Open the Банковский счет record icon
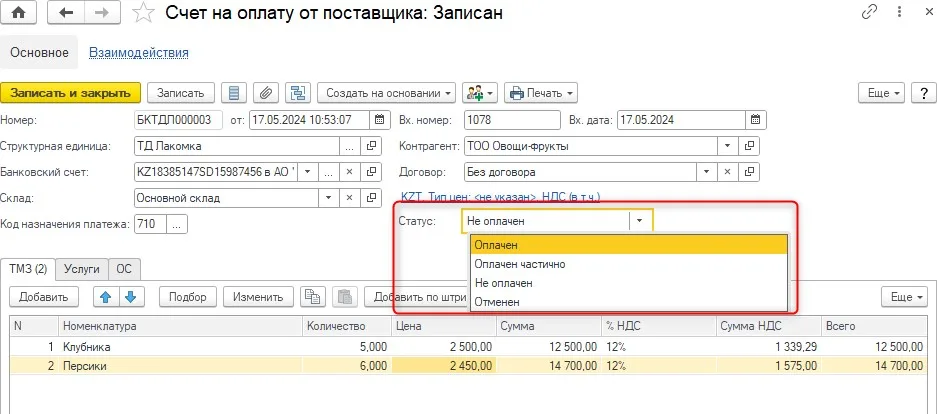The height and width of the screenshot is (414, 937). coord(371,172)
